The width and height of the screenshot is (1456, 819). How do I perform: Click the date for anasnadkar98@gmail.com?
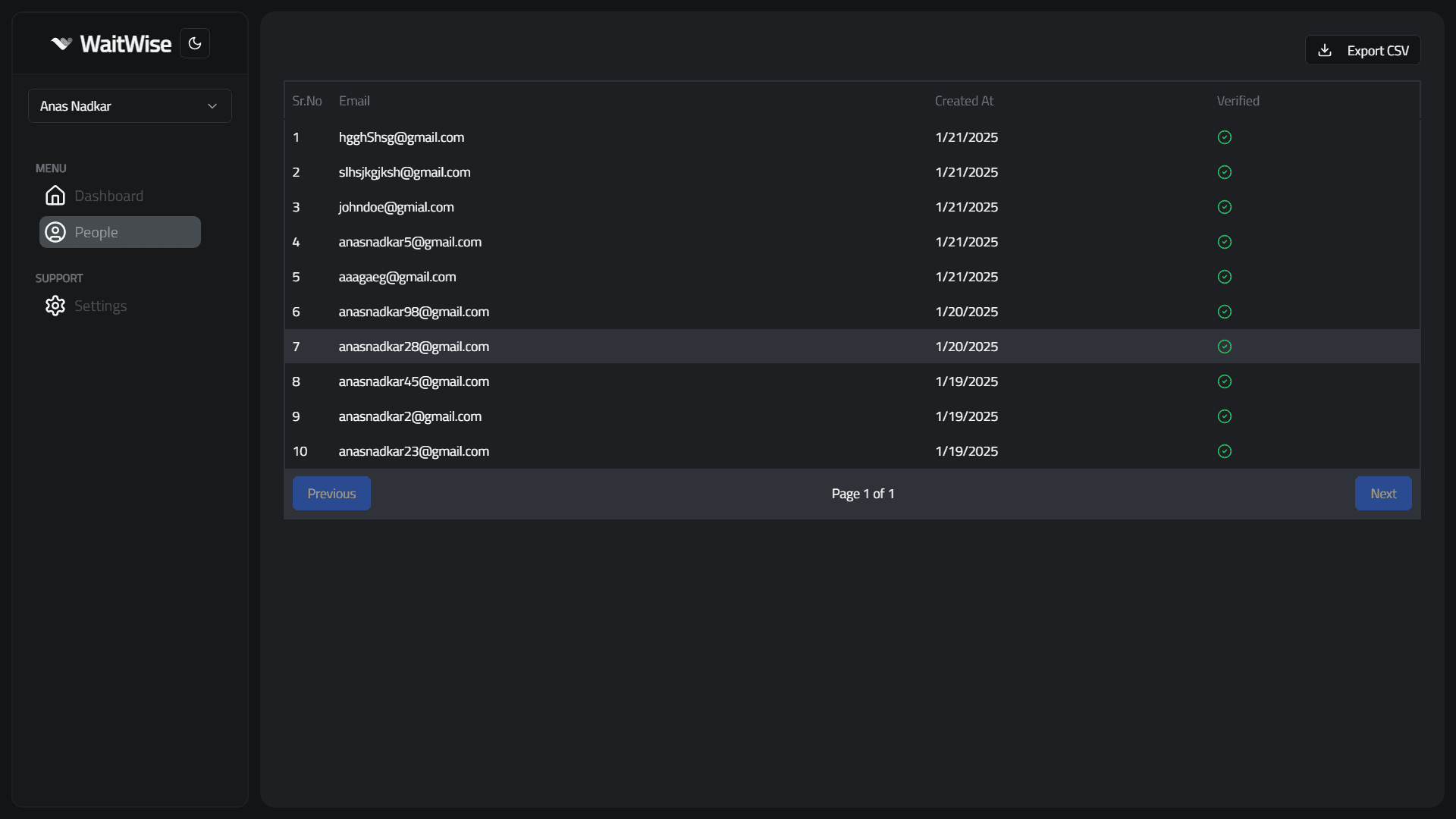[x=967, y=312]
